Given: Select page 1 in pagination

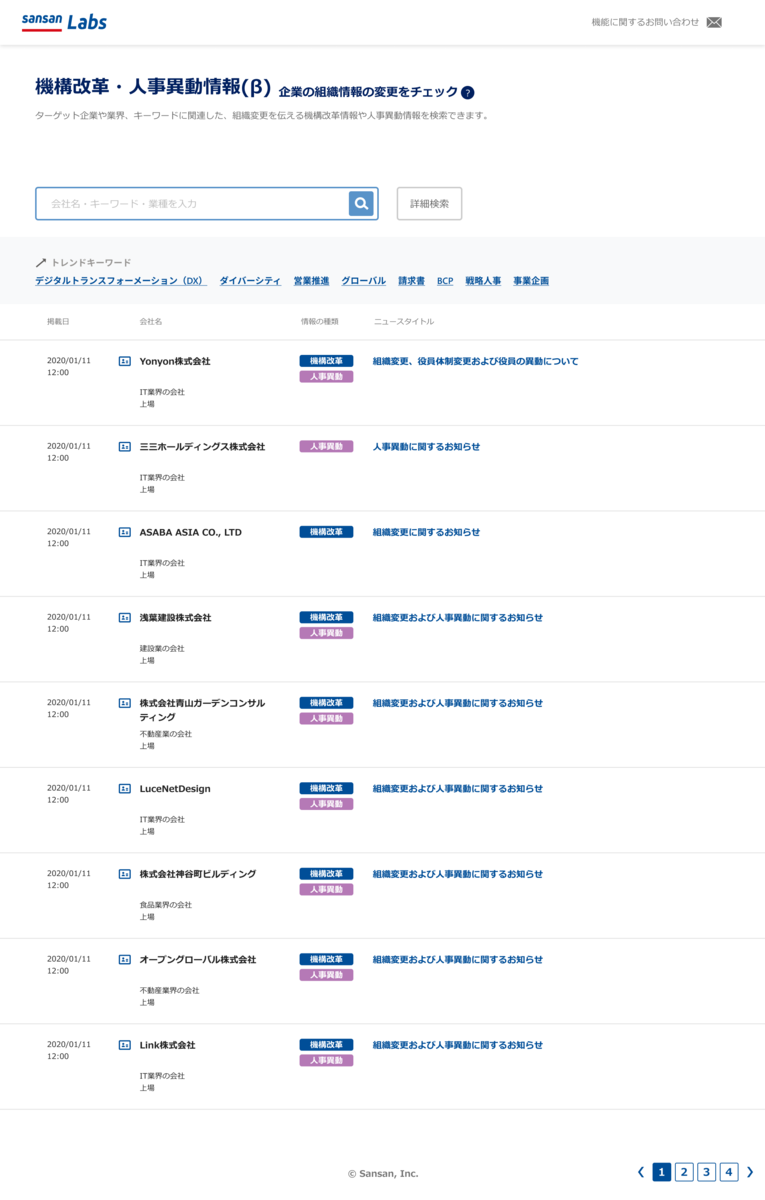Looking at the screenshot, I should coord(661,1172).
